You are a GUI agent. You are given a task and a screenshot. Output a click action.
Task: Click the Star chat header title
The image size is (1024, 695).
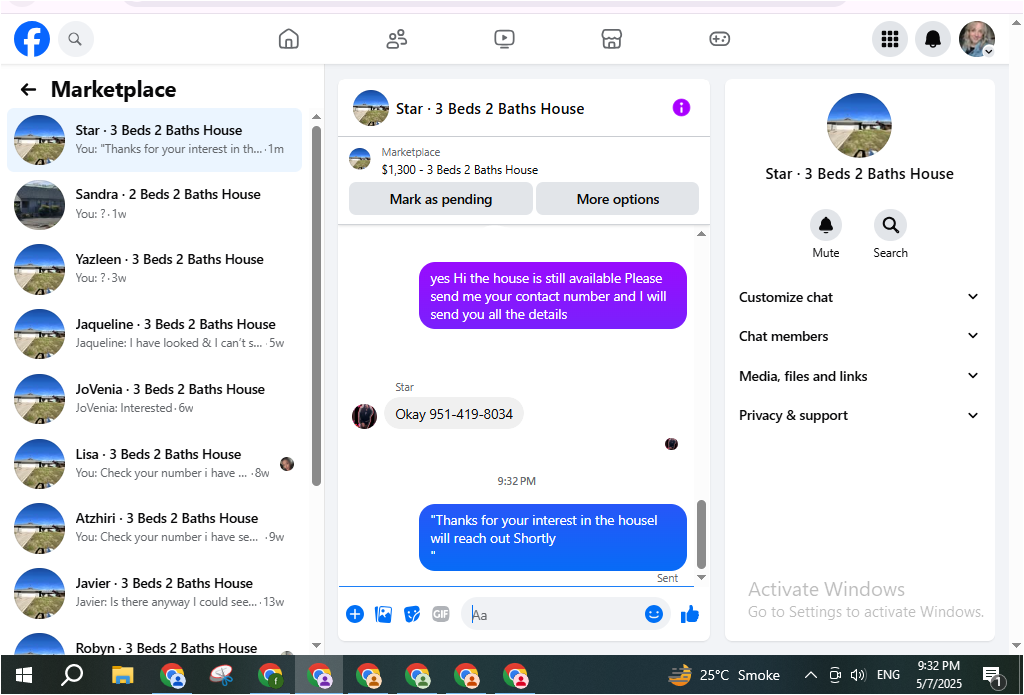pos(490,109)
